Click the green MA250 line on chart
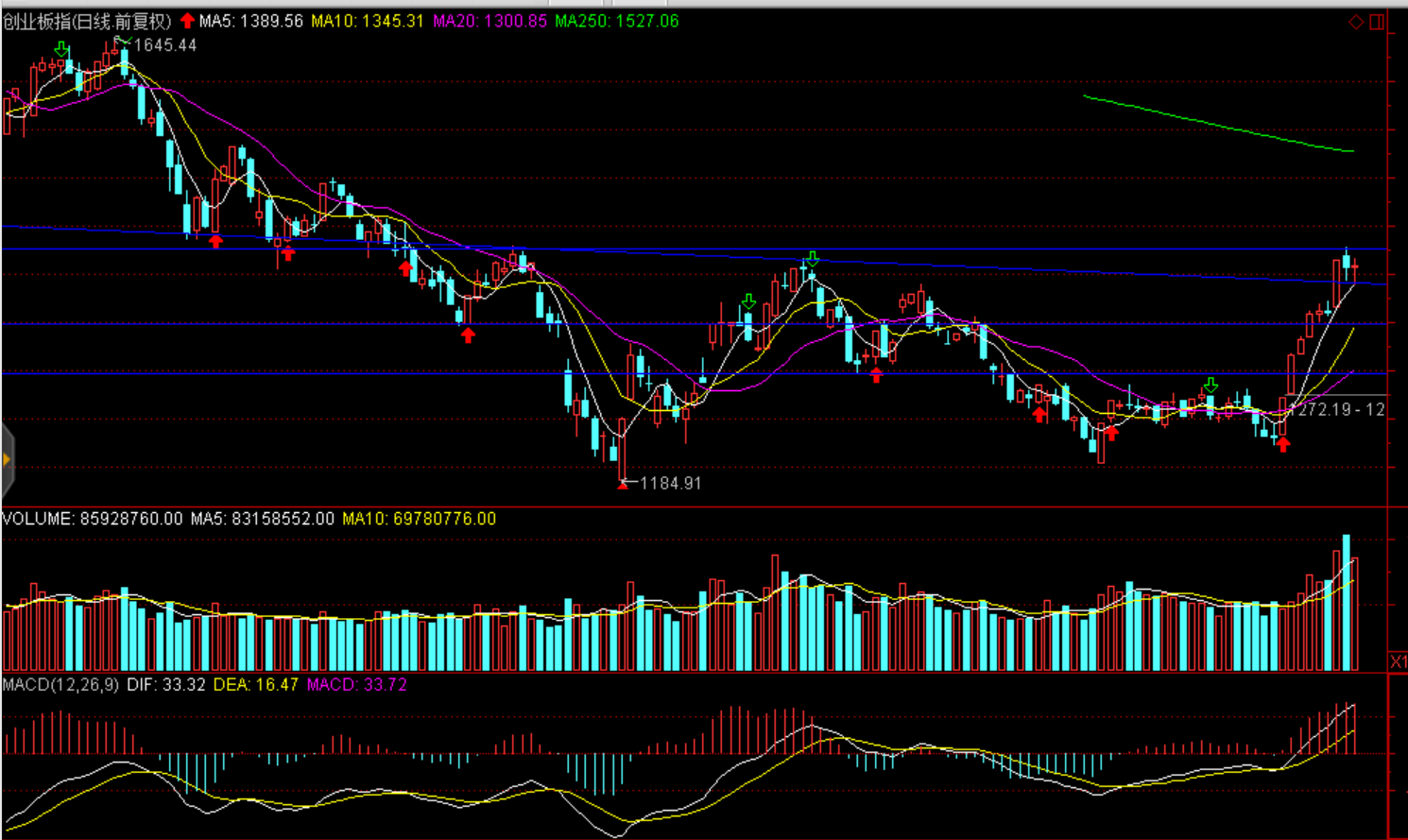The height and width of the screenshot is (840, 1408). [x=1219, y=124]
